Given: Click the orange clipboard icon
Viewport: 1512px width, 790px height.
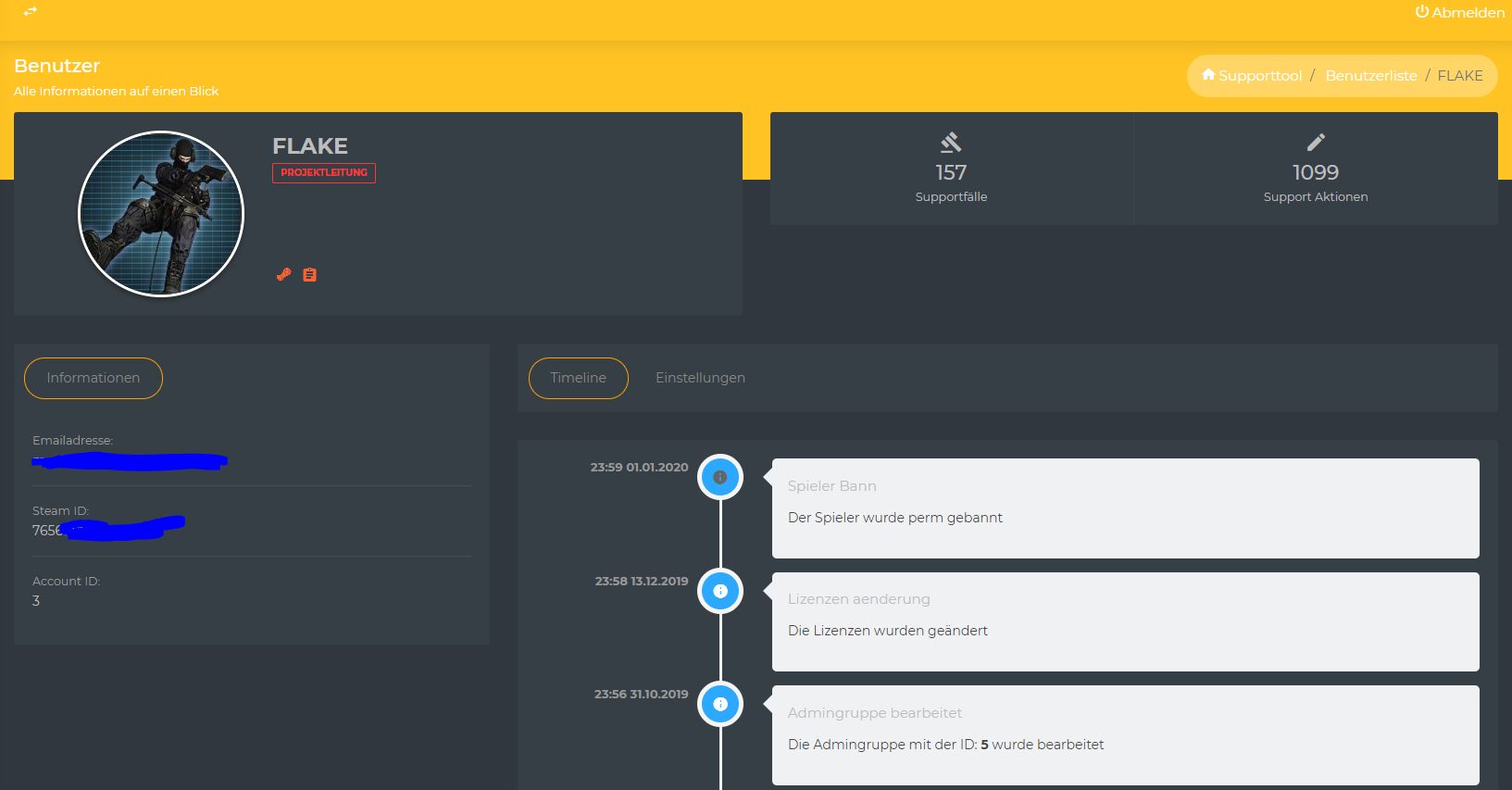Looking at the screenshot, I should pos(310,274).
